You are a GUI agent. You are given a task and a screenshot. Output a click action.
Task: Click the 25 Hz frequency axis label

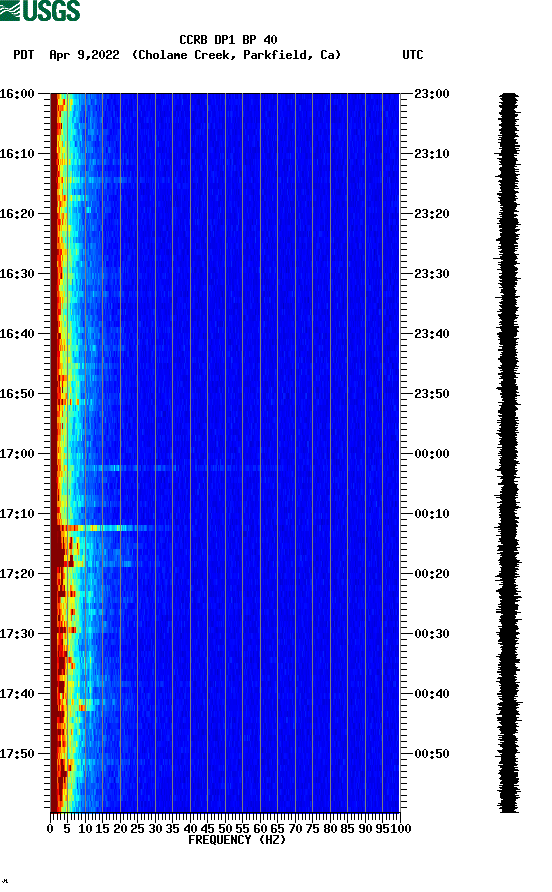pos(137,829)
